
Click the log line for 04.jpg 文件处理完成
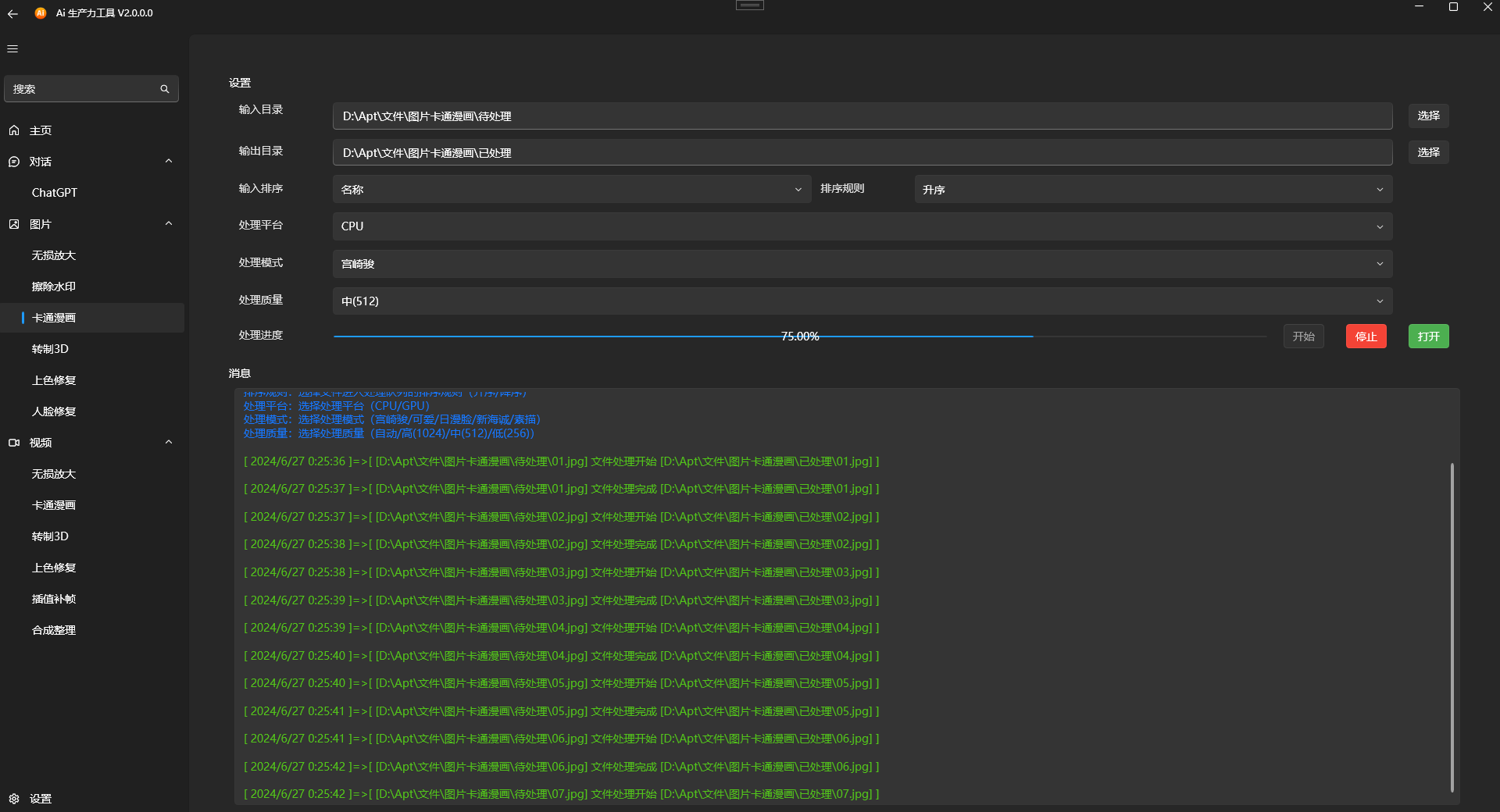[561, 656]
